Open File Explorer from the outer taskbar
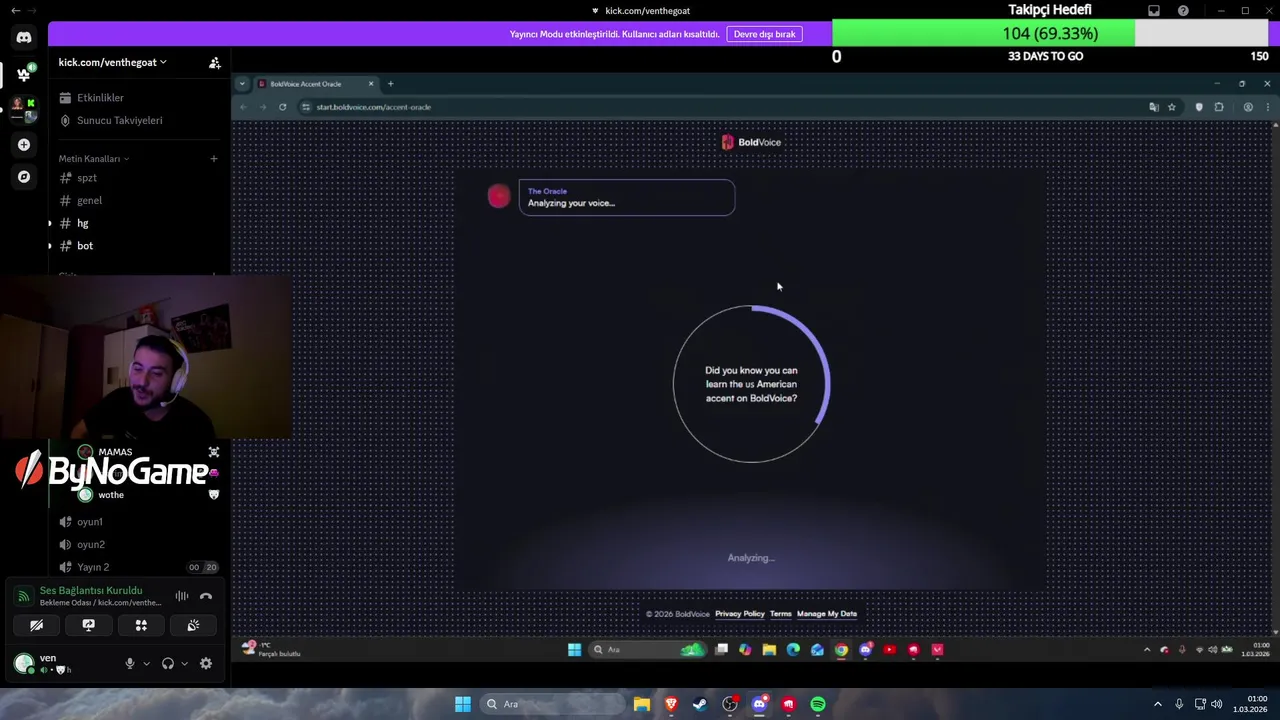 pyautogui.click(x=641, y=704)
